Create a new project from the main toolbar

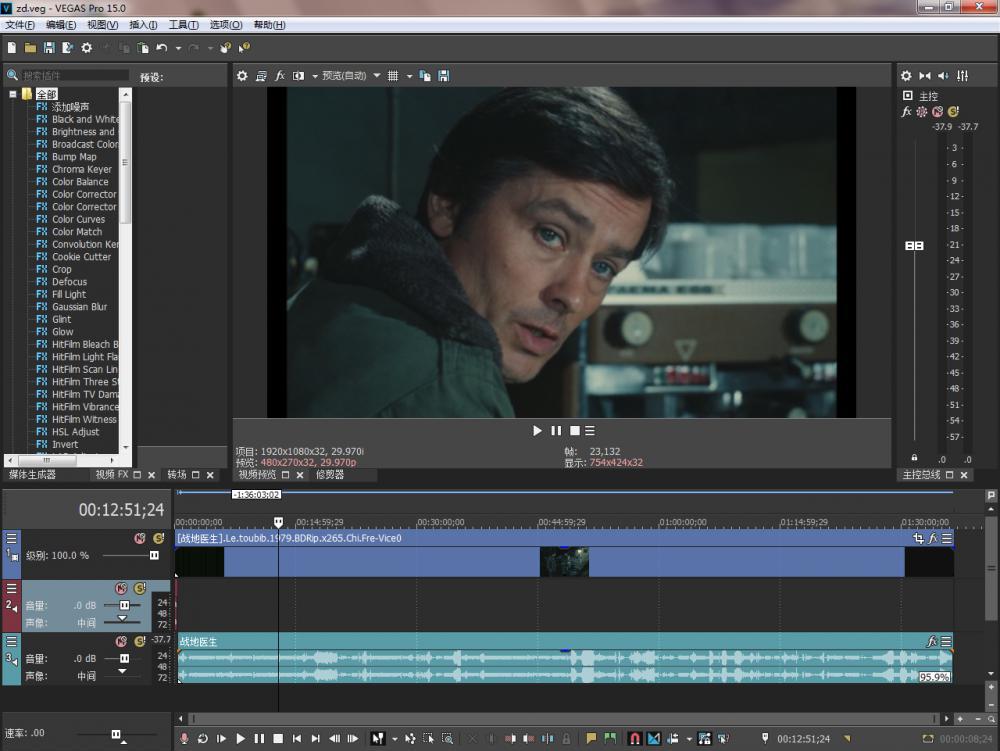(x=11, y=48)
